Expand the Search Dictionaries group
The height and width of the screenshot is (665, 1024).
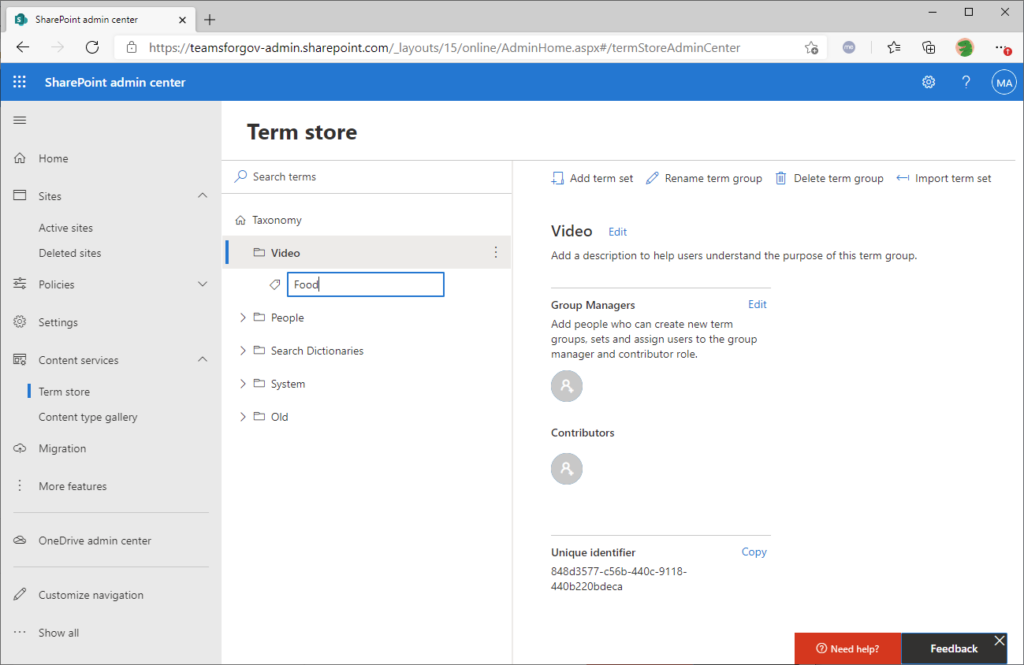(x=241, y=350)
